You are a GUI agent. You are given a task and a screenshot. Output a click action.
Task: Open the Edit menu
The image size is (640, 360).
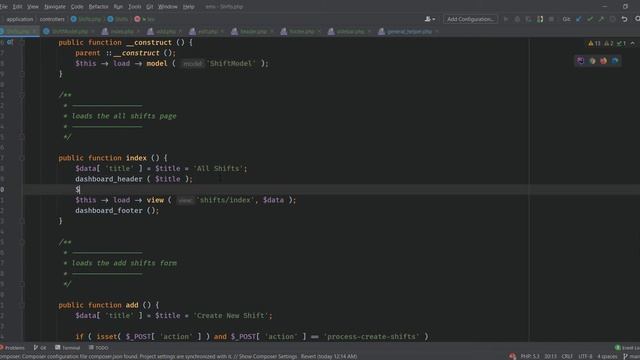pos(17,7)
